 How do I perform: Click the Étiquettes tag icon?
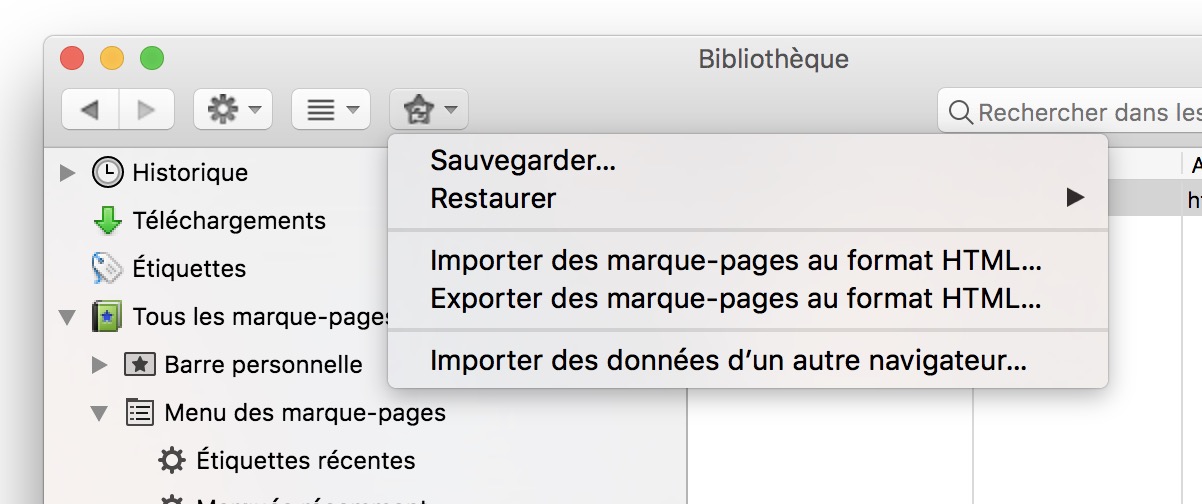pos(107,268)
